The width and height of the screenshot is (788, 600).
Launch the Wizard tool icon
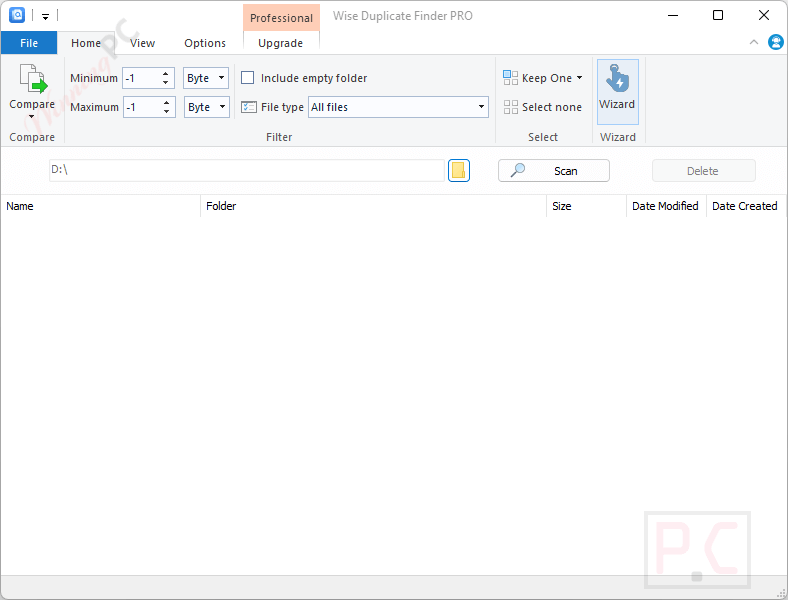[618, 78]
